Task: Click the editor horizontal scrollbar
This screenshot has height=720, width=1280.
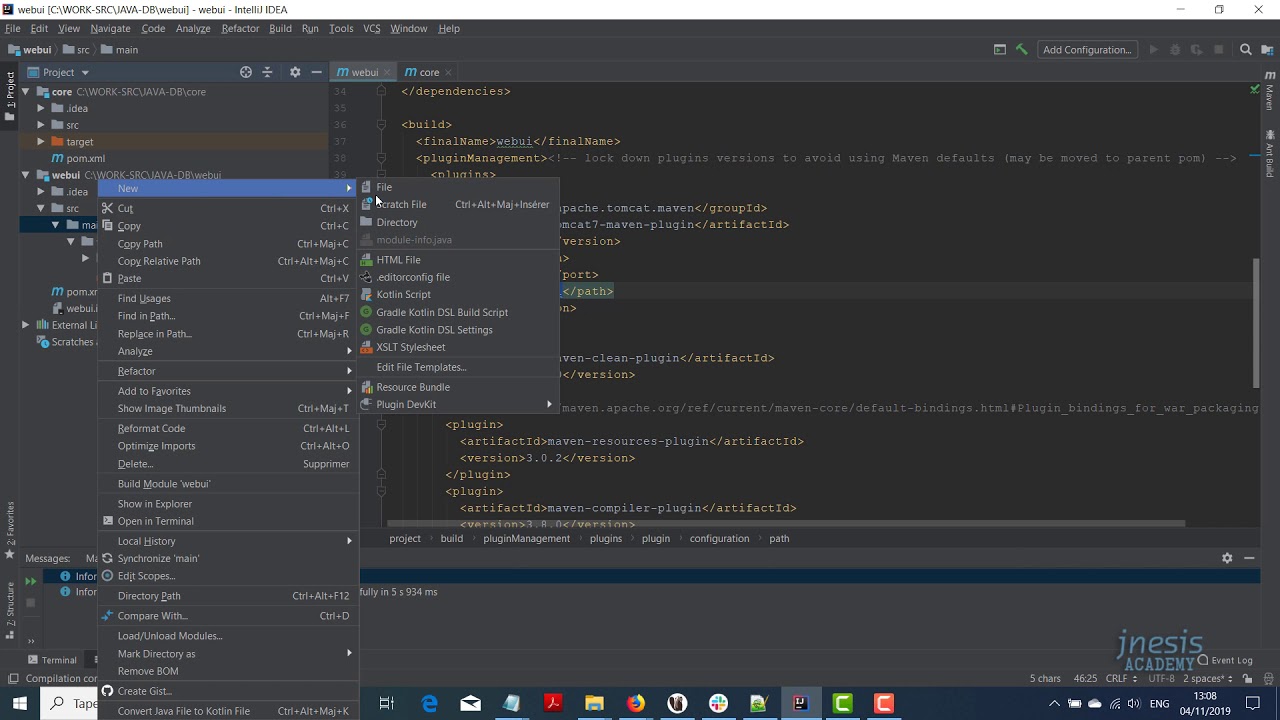Action: [786, 523]
